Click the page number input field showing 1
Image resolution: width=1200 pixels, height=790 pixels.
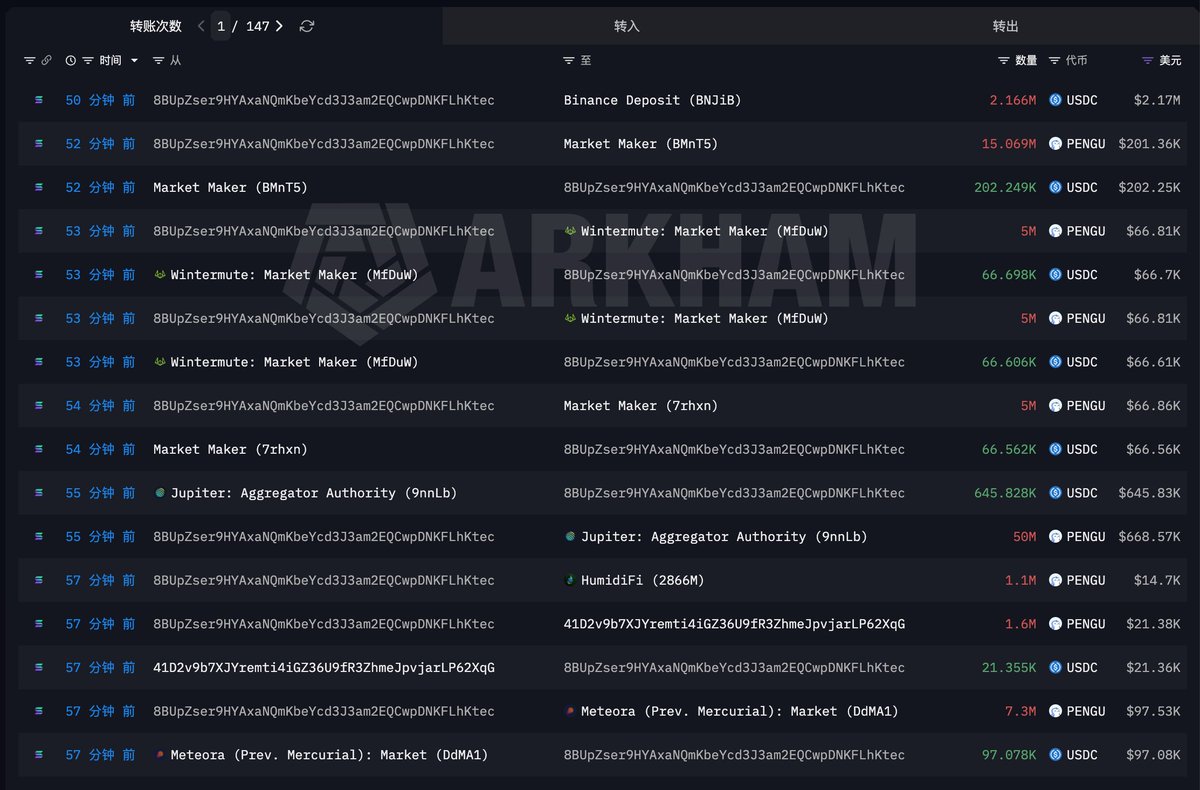pos(221,26)
